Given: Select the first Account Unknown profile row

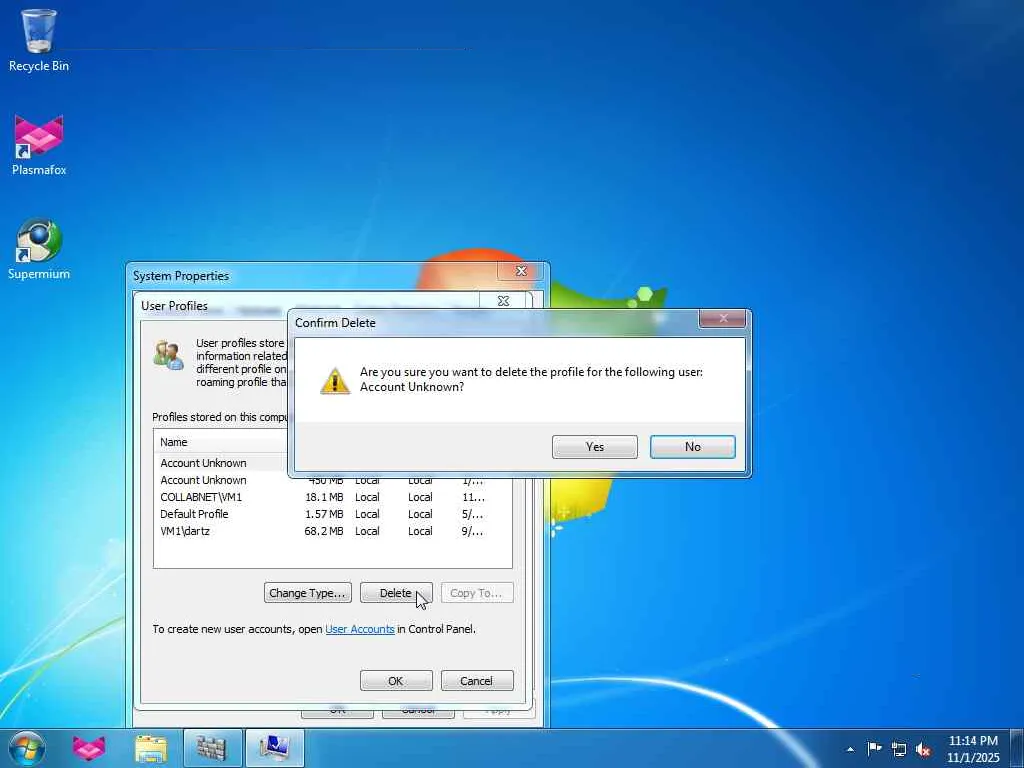Looking at the screenshot, I should (x=222, y=463).
